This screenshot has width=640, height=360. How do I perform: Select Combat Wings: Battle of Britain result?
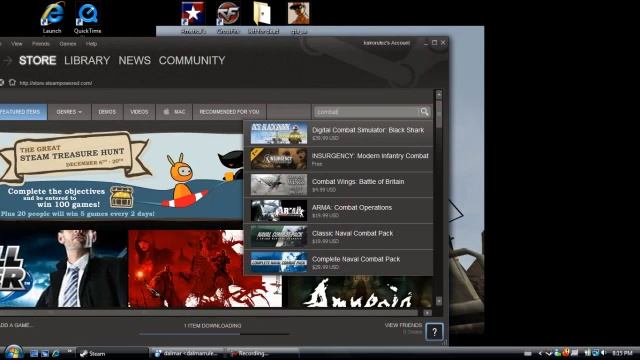pyautogui.click(x=338, y=185)
